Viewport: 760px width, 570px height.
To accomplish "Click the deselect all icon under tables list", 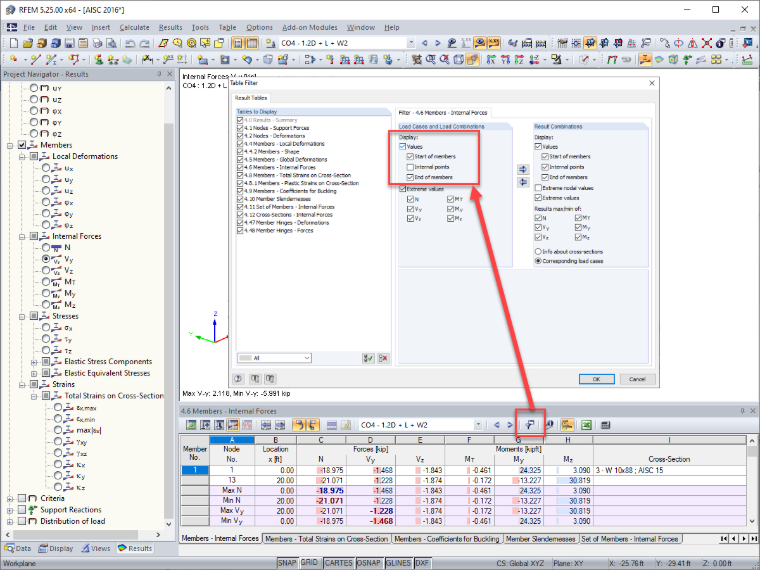I will [383, 358].
